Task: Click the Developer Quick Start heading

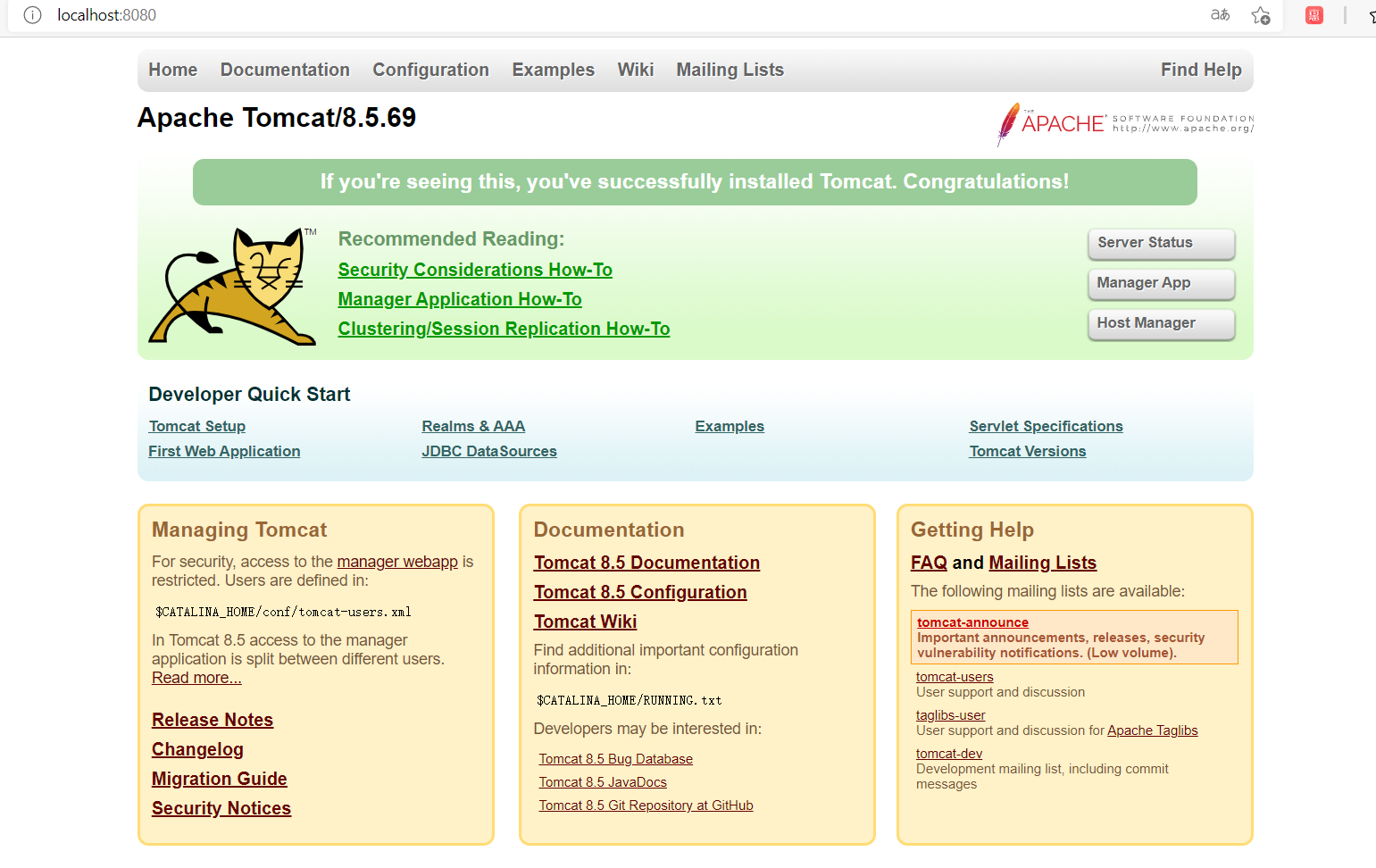Action: pyautogui.click(x=249, y=395)
